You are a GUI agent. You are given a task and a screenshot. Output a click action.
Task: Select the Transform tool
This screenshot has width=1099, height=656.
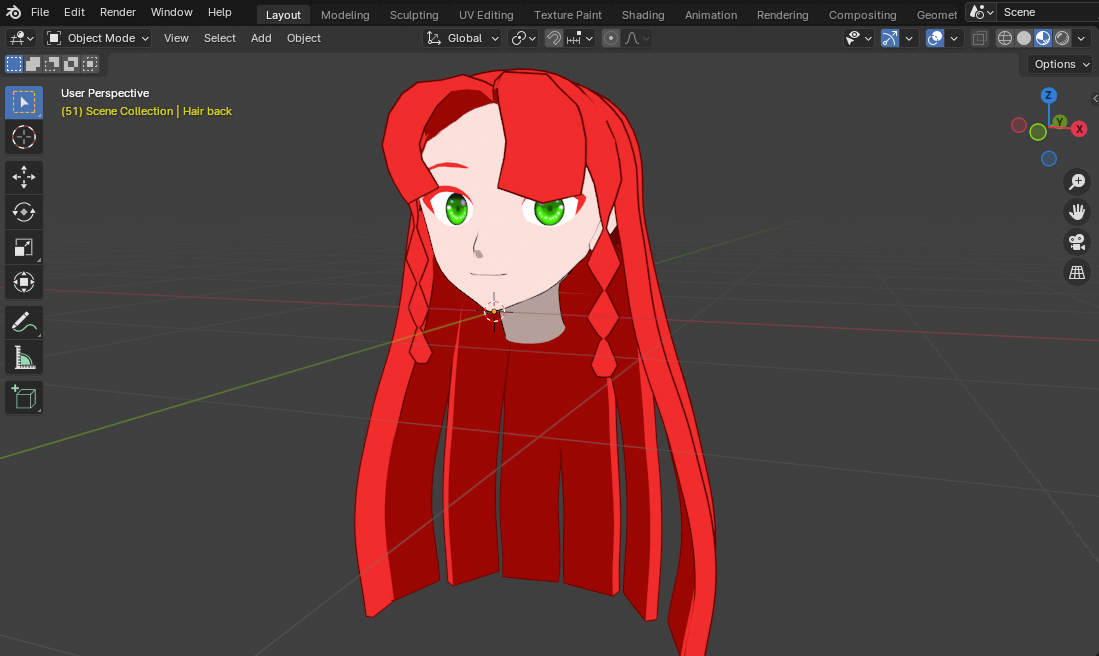(x=24, y=282)
